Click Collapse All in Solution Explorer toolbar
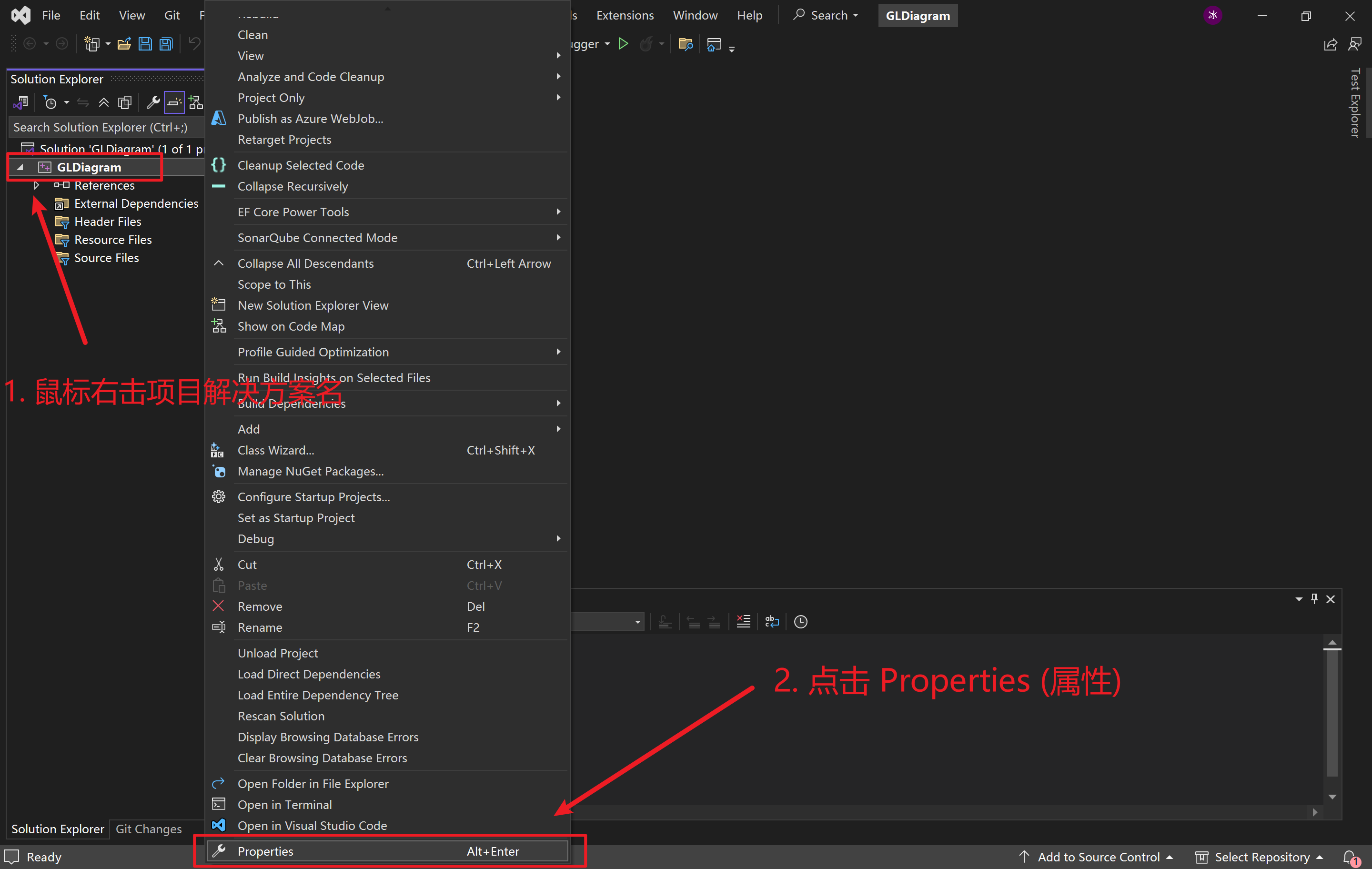 point(104,102)
